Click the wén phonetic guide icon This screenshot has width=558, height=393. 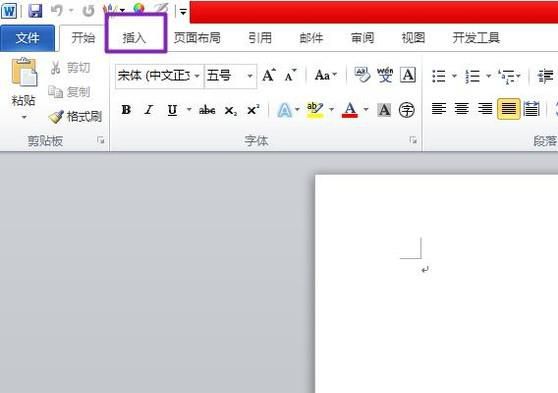[385, 75]
